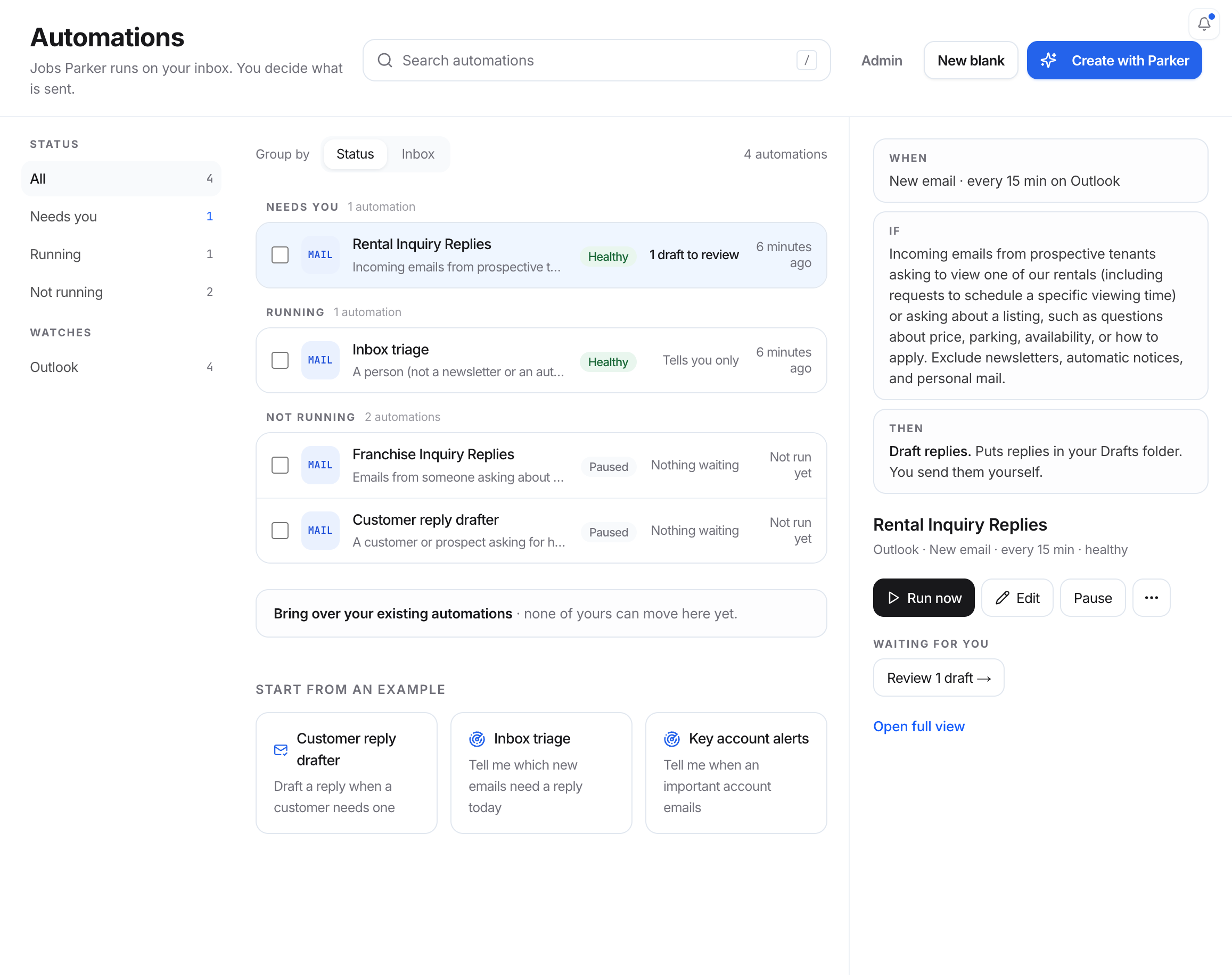Viewport: 1232px width, 975px height.
Task: Filter by Needs you status
Action: [121, 217]
